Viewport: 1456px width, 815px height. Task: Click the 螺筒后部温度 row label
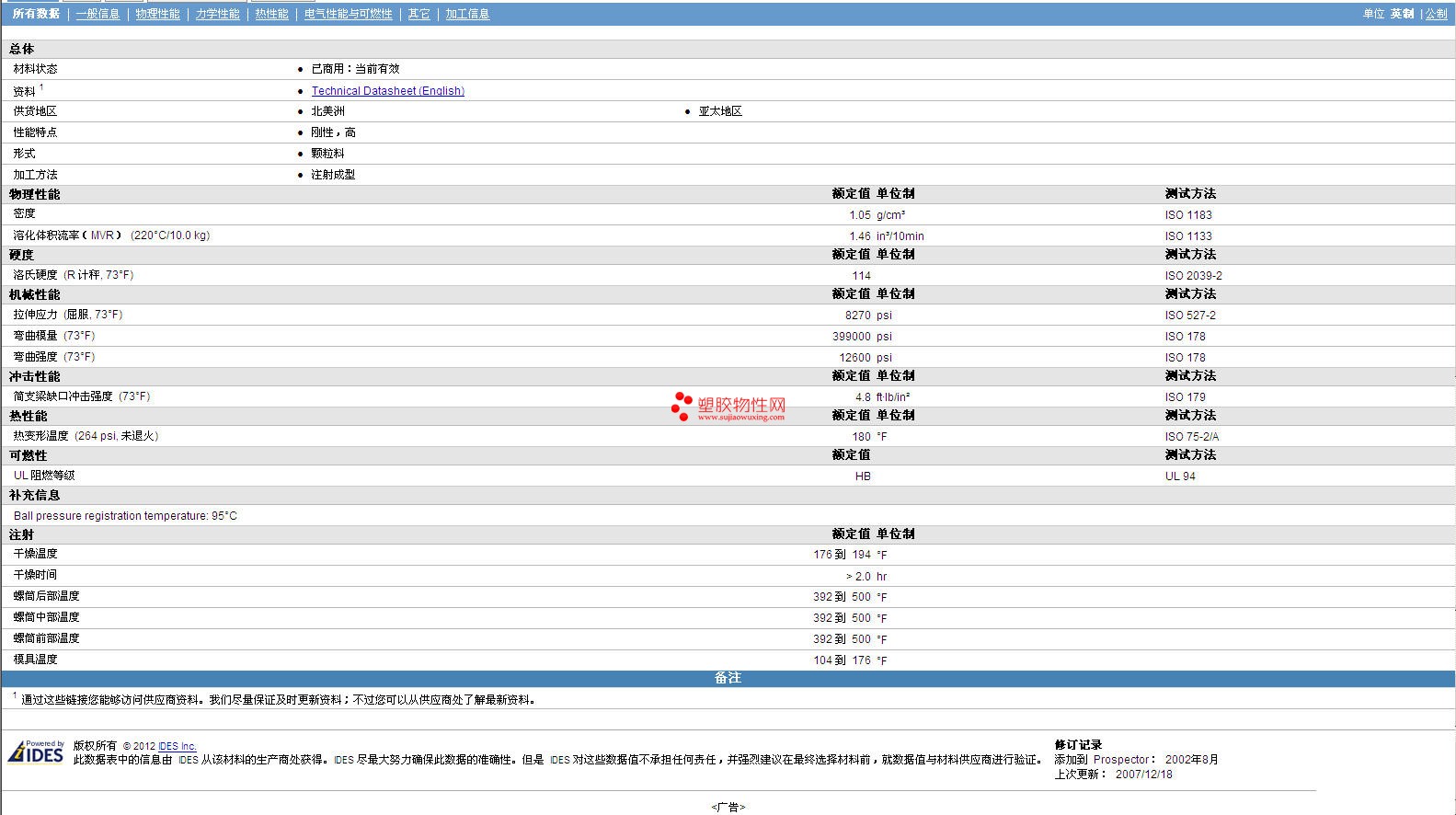point(46,596)
